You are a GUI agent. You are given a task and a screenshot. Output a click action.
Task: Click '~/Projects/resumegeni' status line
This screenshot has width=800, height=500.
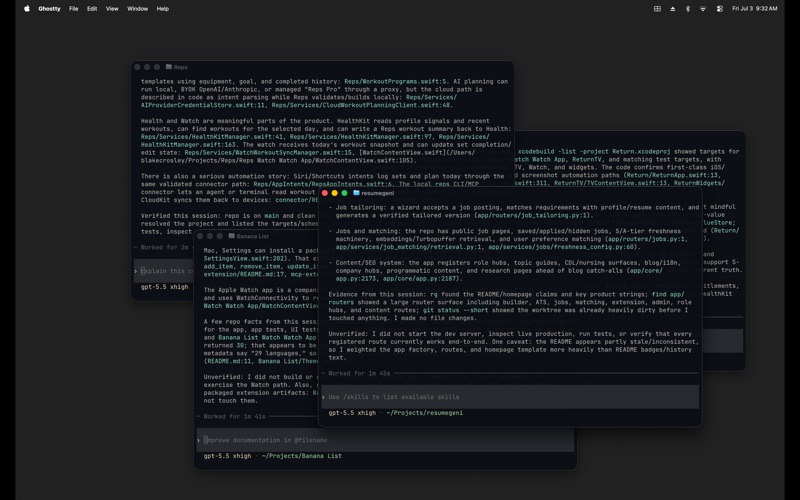pyautogui.click(x=424, y=413)
